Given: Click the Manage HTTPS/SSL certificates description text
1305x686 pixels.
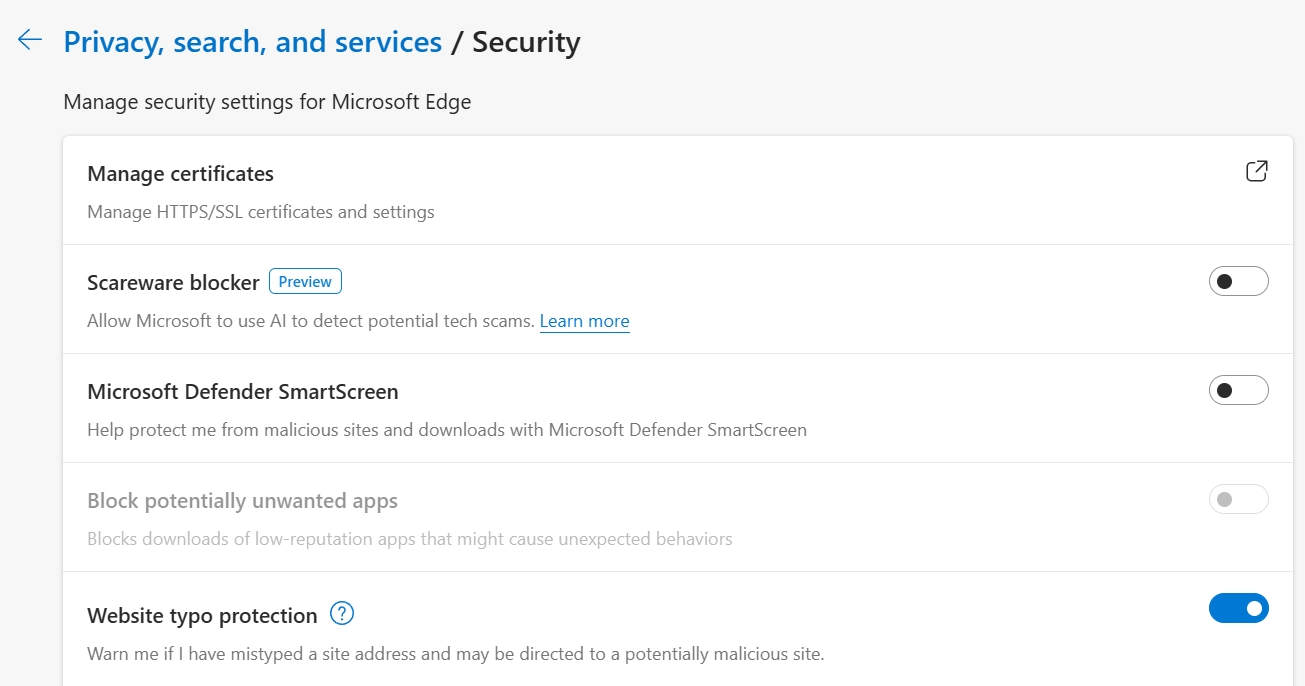Looking at the screenshot, I should [x=260, y=212].
